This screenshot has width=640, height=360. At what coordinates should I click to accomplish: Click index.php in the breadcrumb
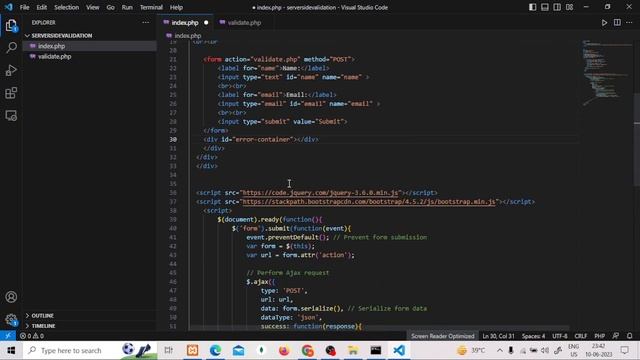[x=187, y=36]
